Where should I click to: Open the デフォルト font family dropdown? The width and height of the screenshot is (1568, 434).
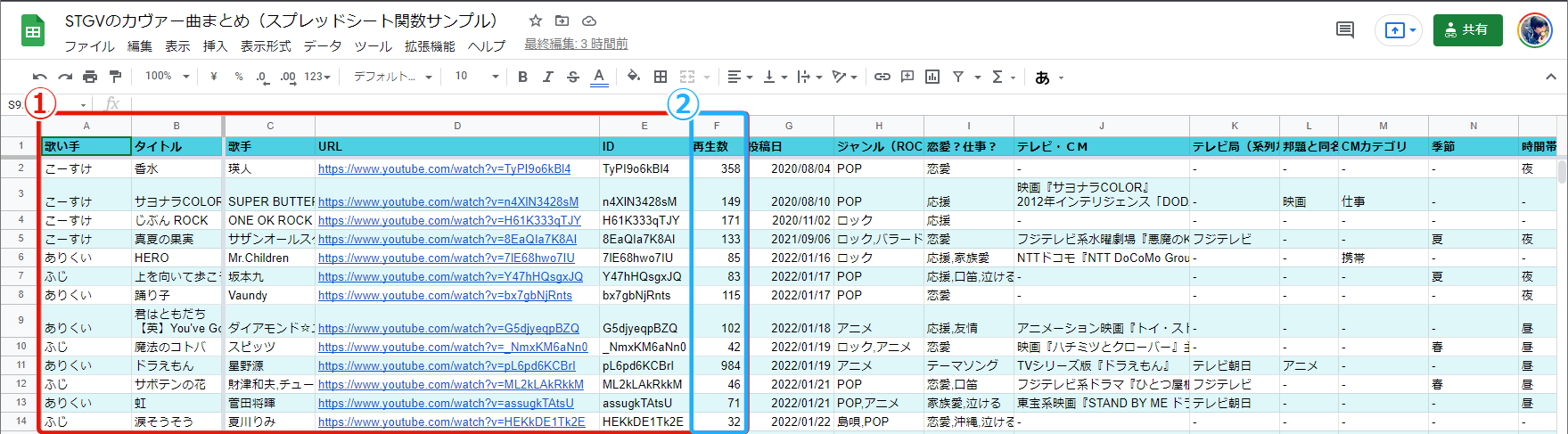(x=392, y=77)
